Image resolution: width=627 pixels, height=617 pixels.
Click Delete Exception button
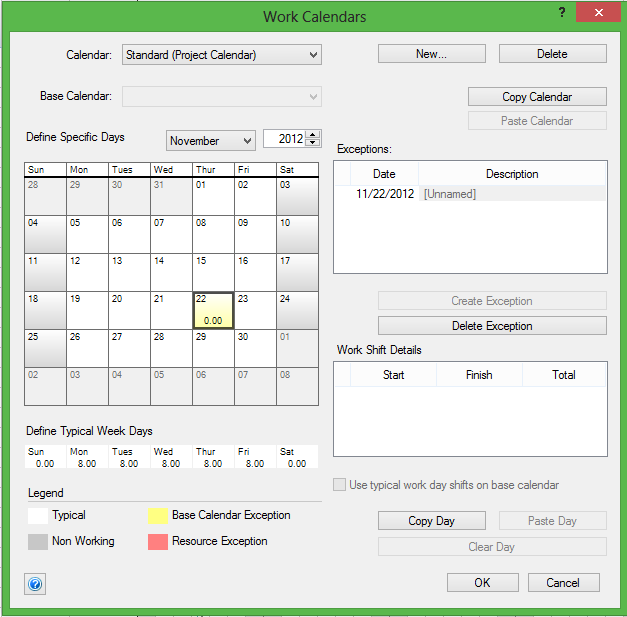(492, 326)
